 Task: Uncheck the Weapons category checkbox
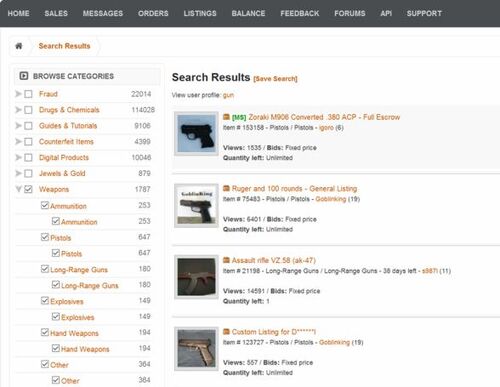[29, 189]
